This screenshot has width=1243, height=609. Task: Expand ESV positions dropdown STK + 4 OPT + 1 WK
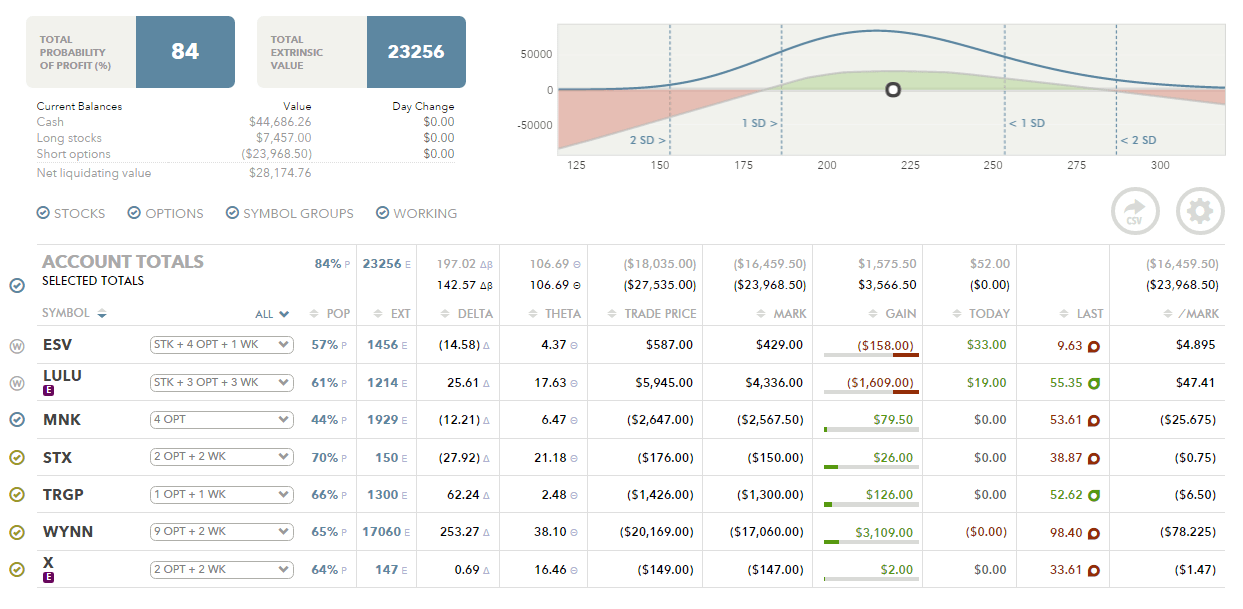coord(221,345)
